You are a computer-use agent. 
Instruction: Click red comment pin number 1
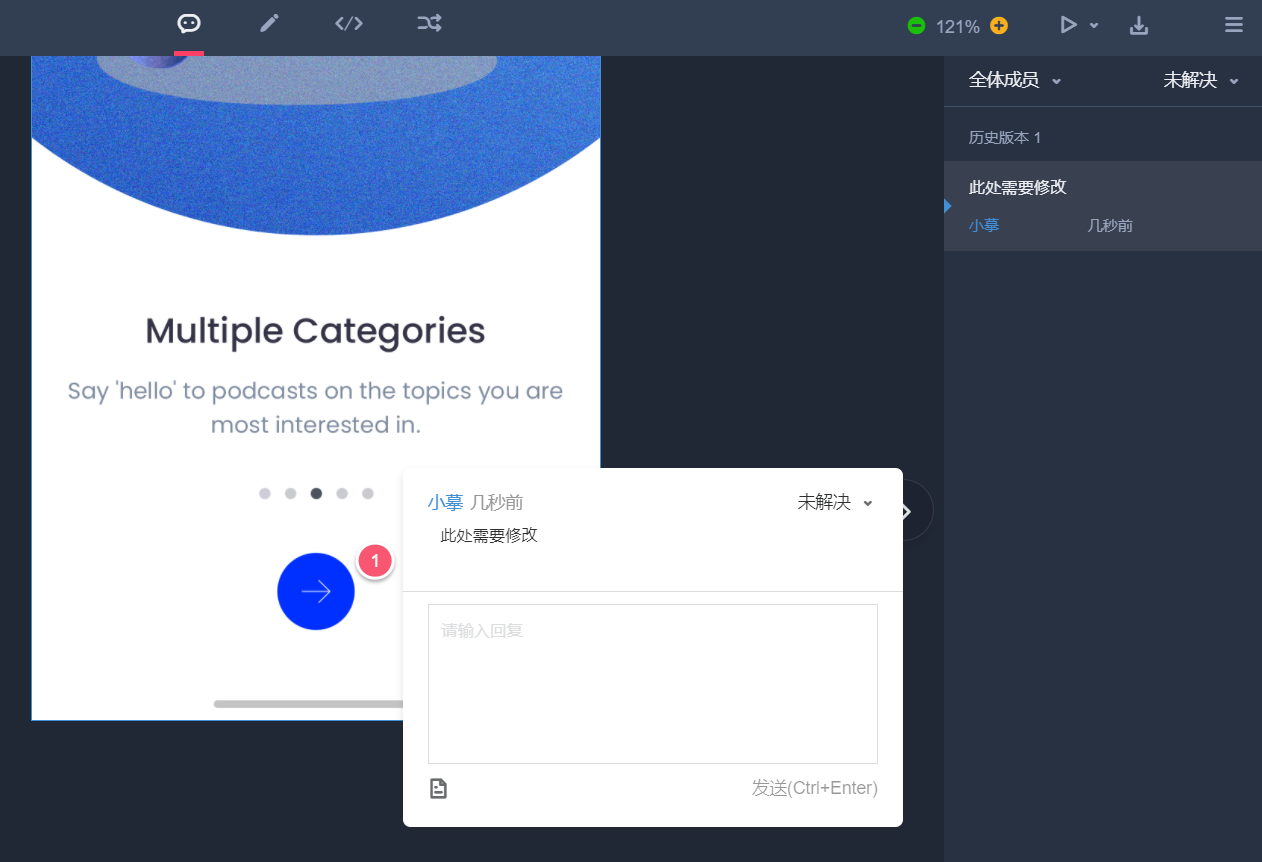click(x=375, y=562)
